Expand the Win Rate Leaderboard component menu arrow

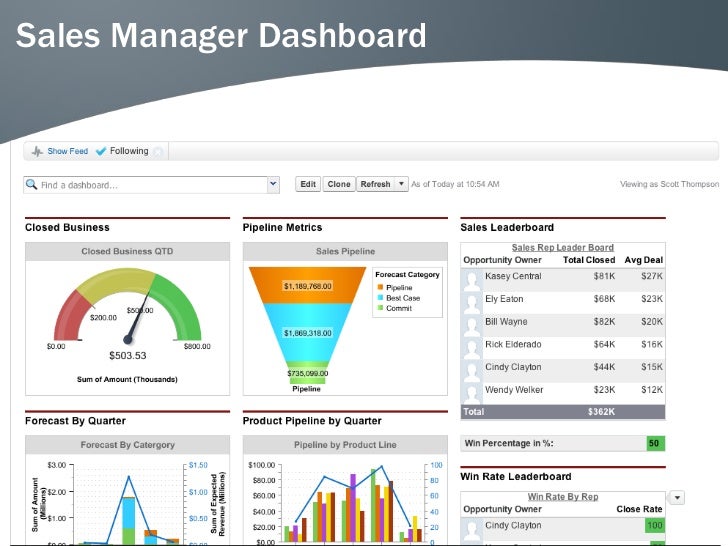click(677, 498)
